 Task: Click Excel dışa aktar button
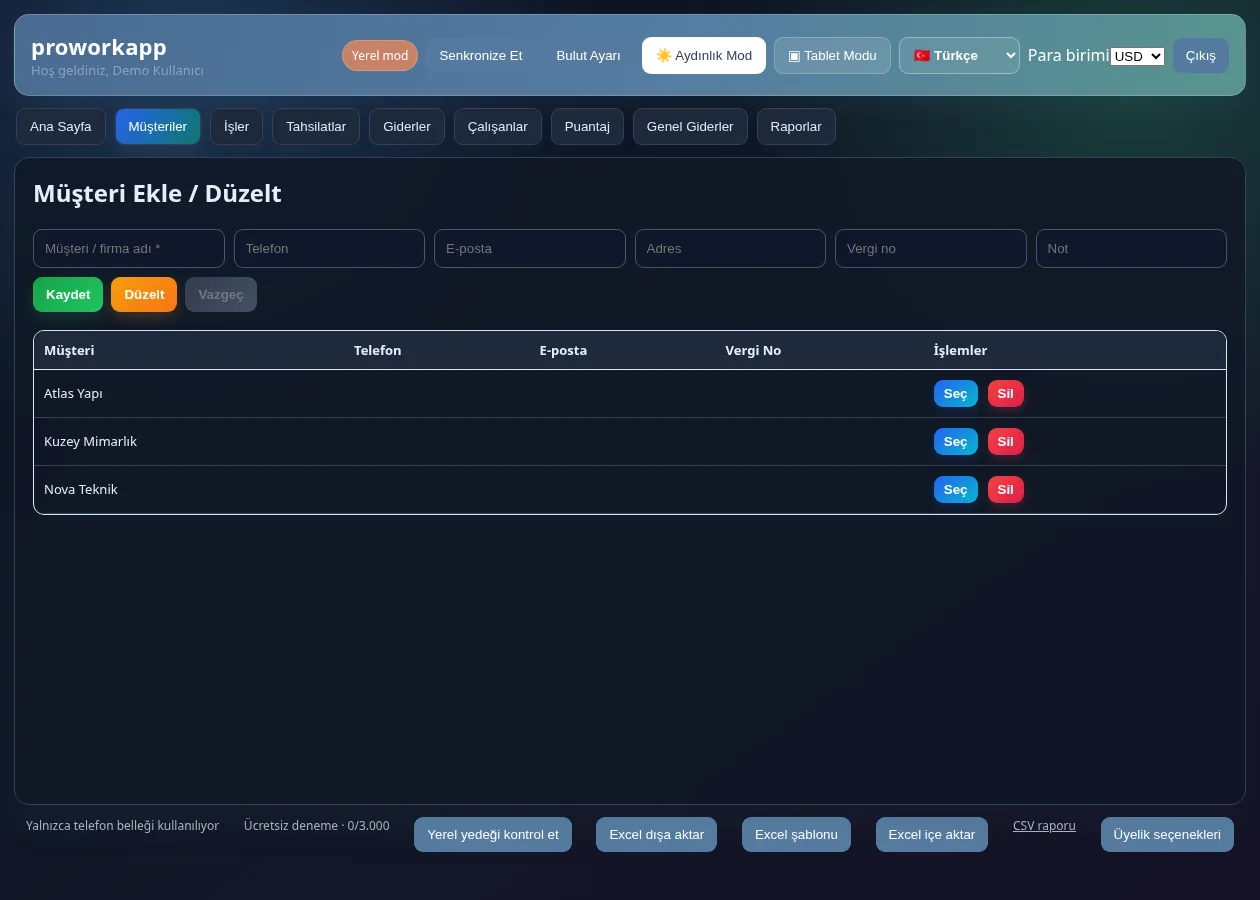click(656, 834)
